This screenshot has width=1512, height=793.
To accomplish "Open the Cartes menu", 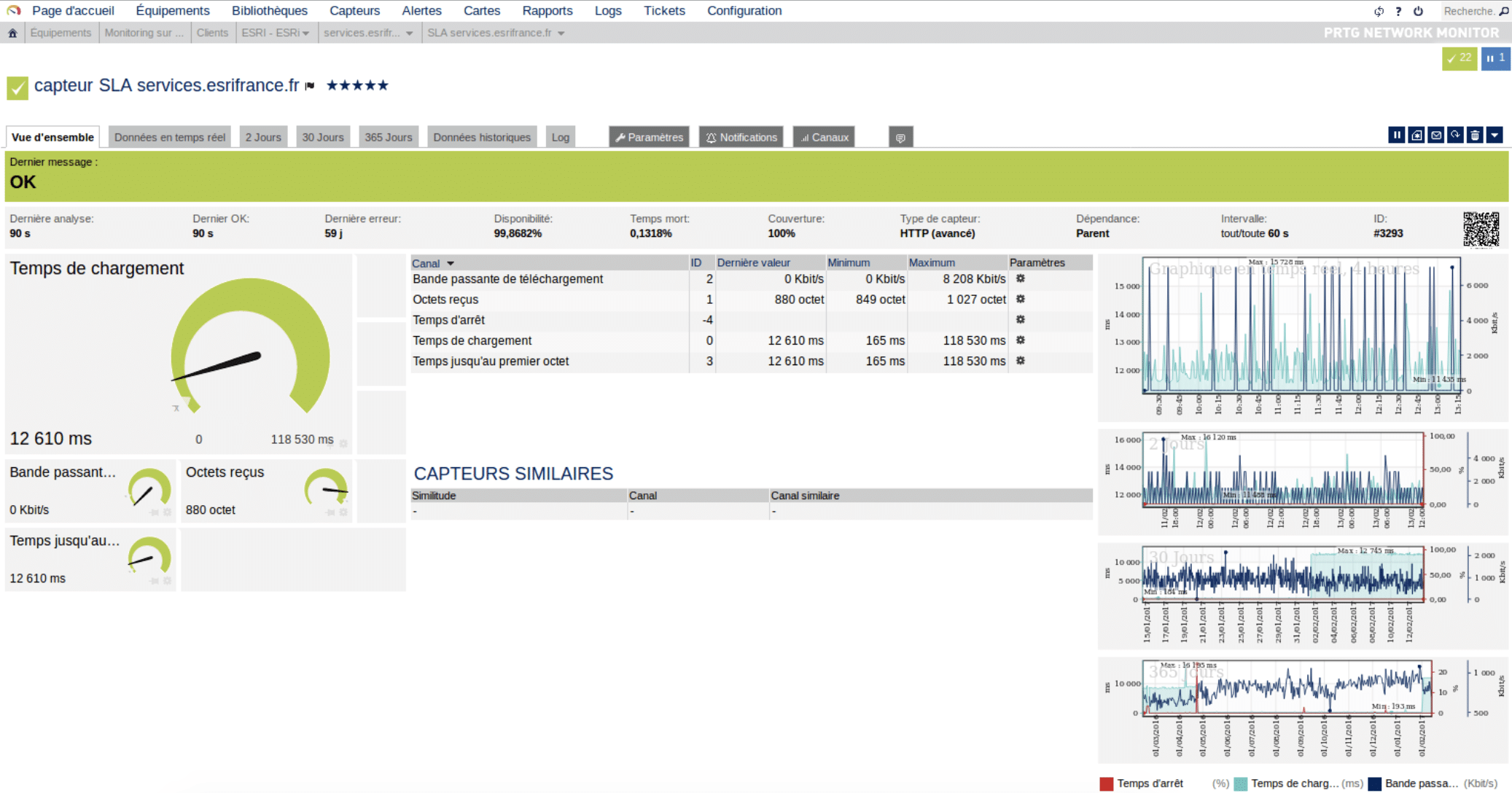I will click(482, 11).
